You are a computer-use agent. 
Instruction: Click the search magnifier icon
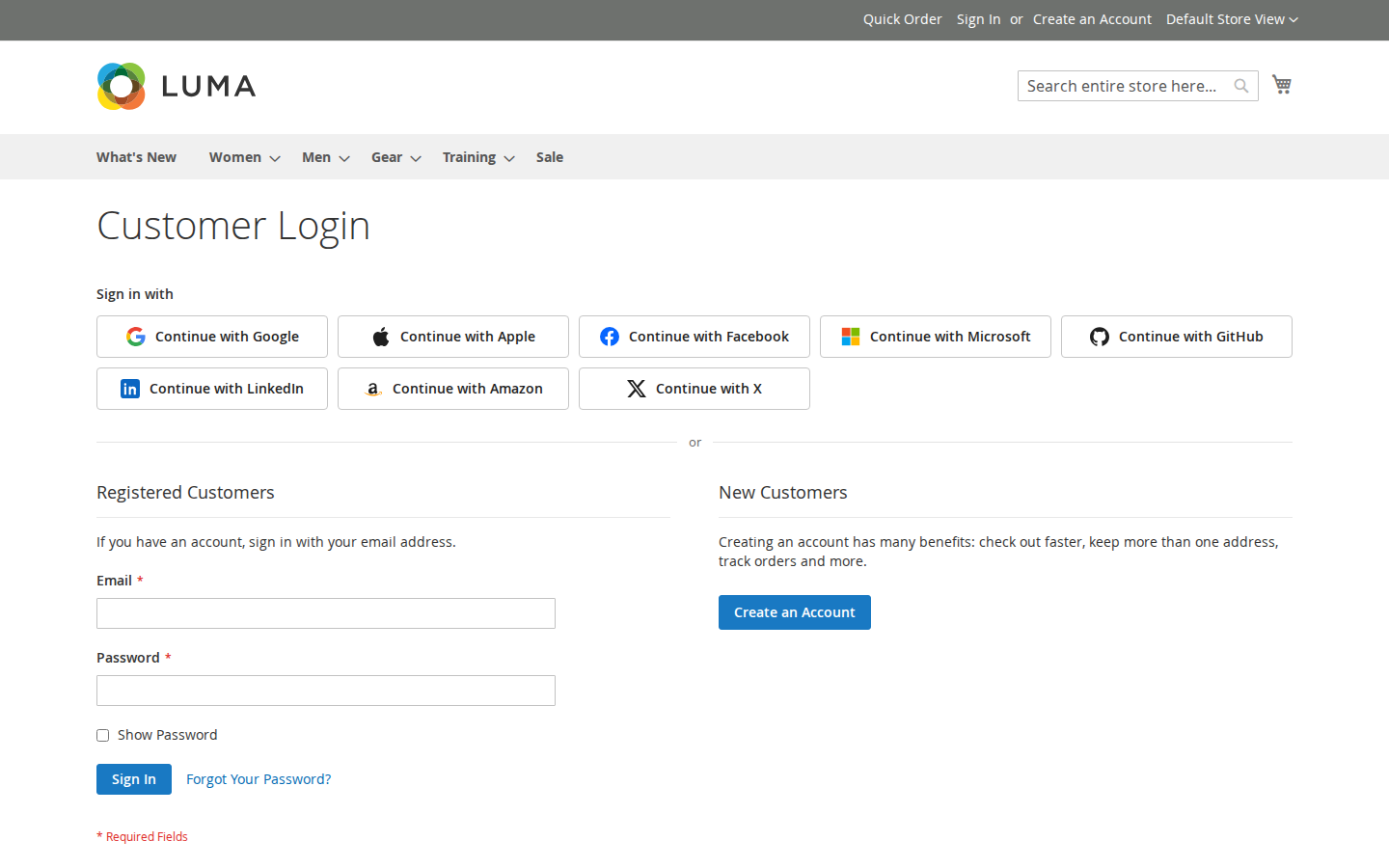[x=1241, y=86]
